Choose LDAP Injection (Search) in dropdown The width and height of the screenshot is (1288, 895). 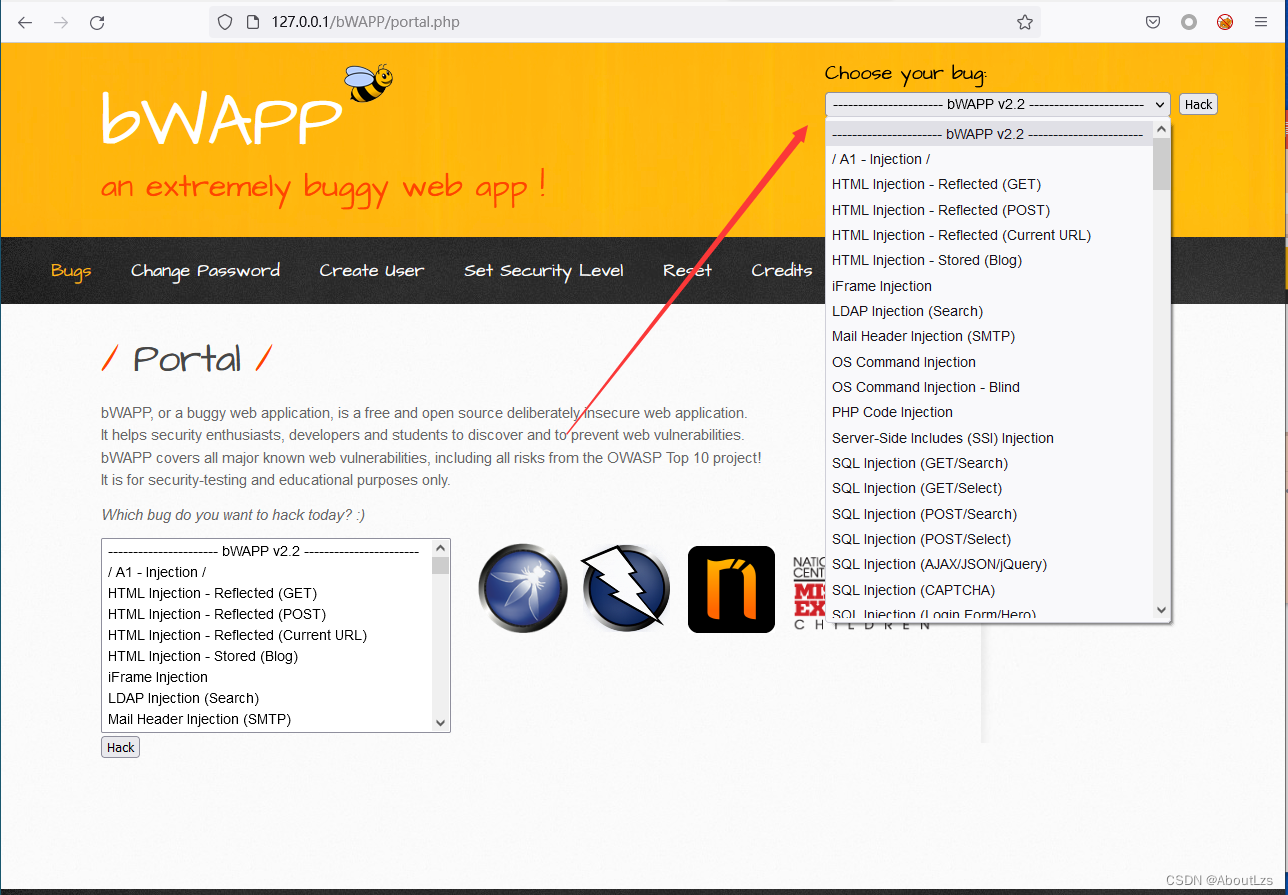(x=989, y=311)
